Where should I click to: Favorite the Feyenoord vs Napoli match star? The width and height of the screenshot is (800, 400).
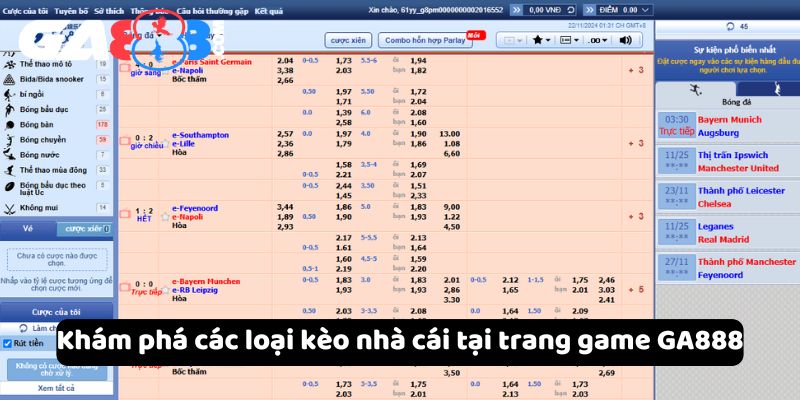click(165, 217)
